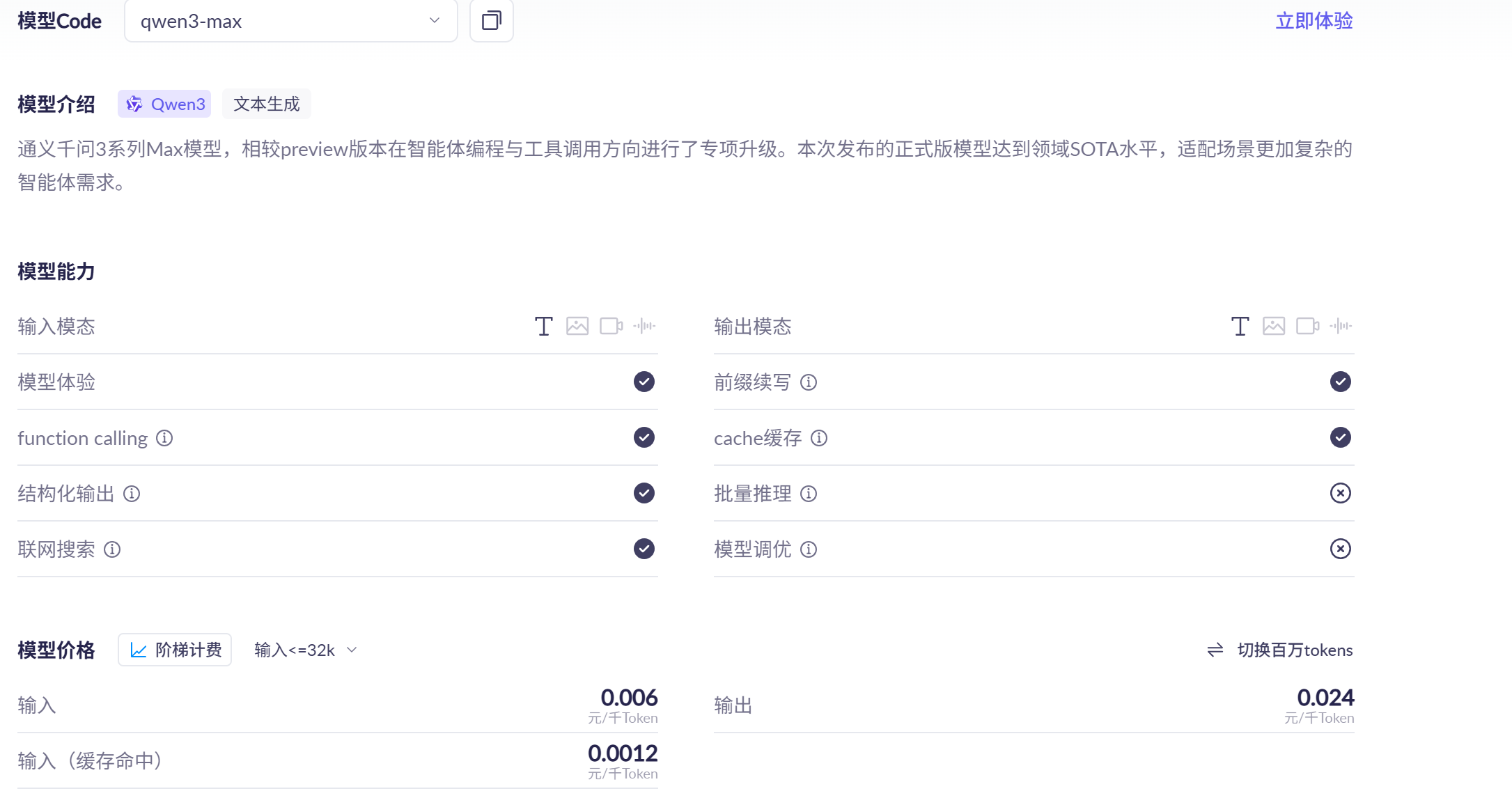Click the image icon under 输出模态

click(x=1274, y=326)
